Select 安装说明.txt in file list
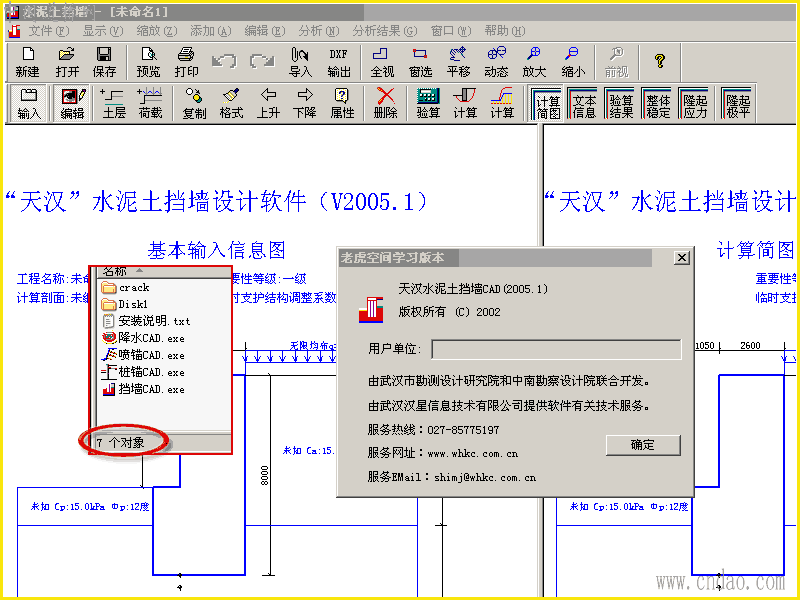The height and width of the screenshot is (600, 800). 146,321
